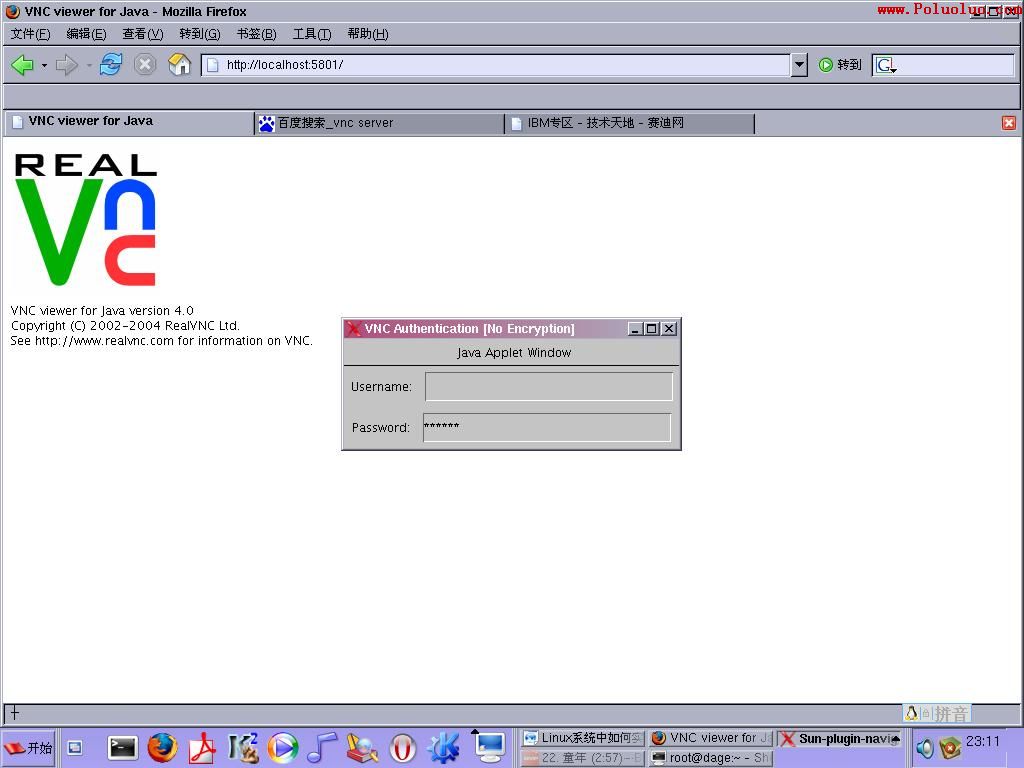Expand the URL history dropdown
This screenshot has height=768, width=1024.
point(799,65)
